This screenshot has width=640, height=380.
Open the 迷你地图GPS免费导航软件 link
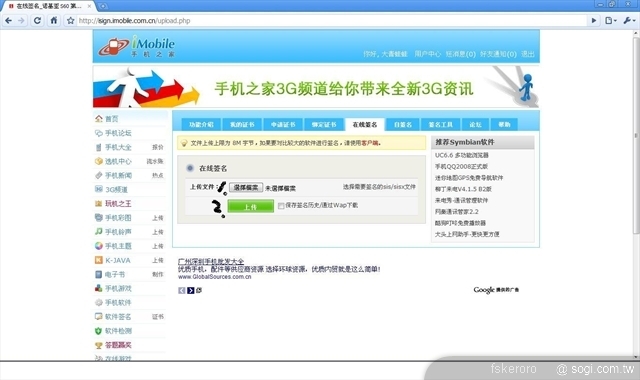tap(469, 178)
